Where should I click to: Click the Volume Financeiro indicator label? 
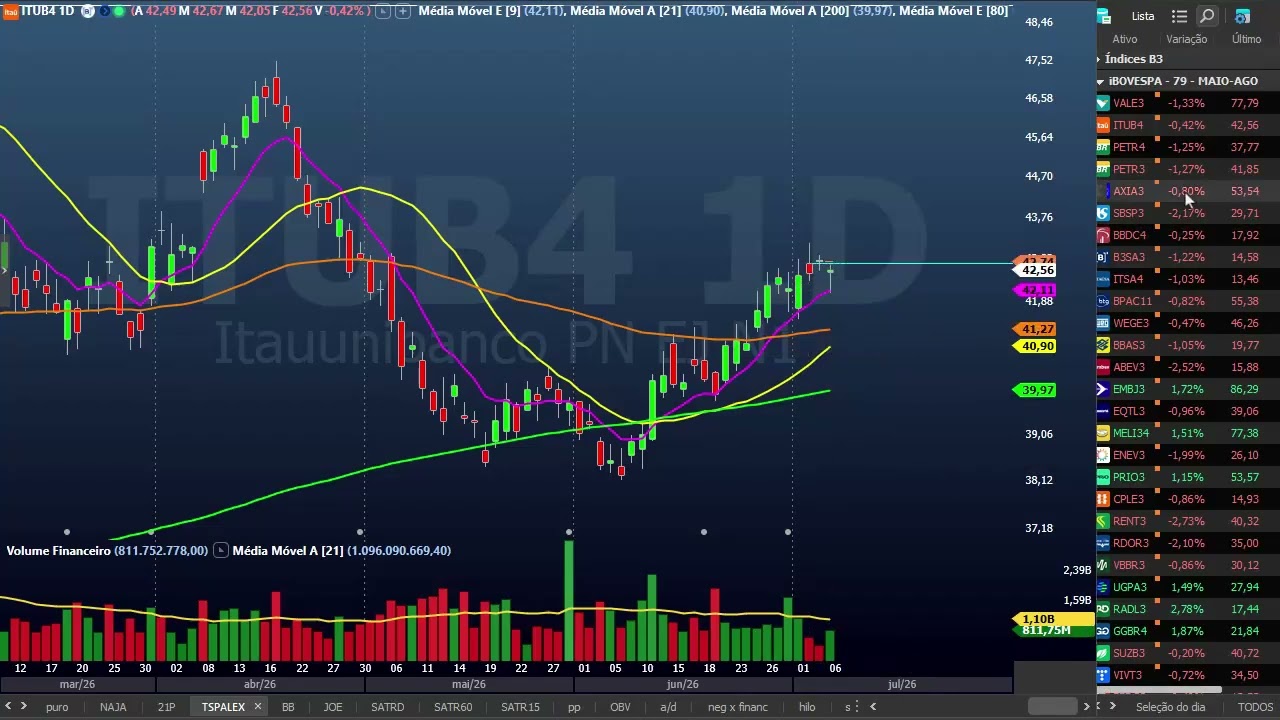click(x=58, y=550)
